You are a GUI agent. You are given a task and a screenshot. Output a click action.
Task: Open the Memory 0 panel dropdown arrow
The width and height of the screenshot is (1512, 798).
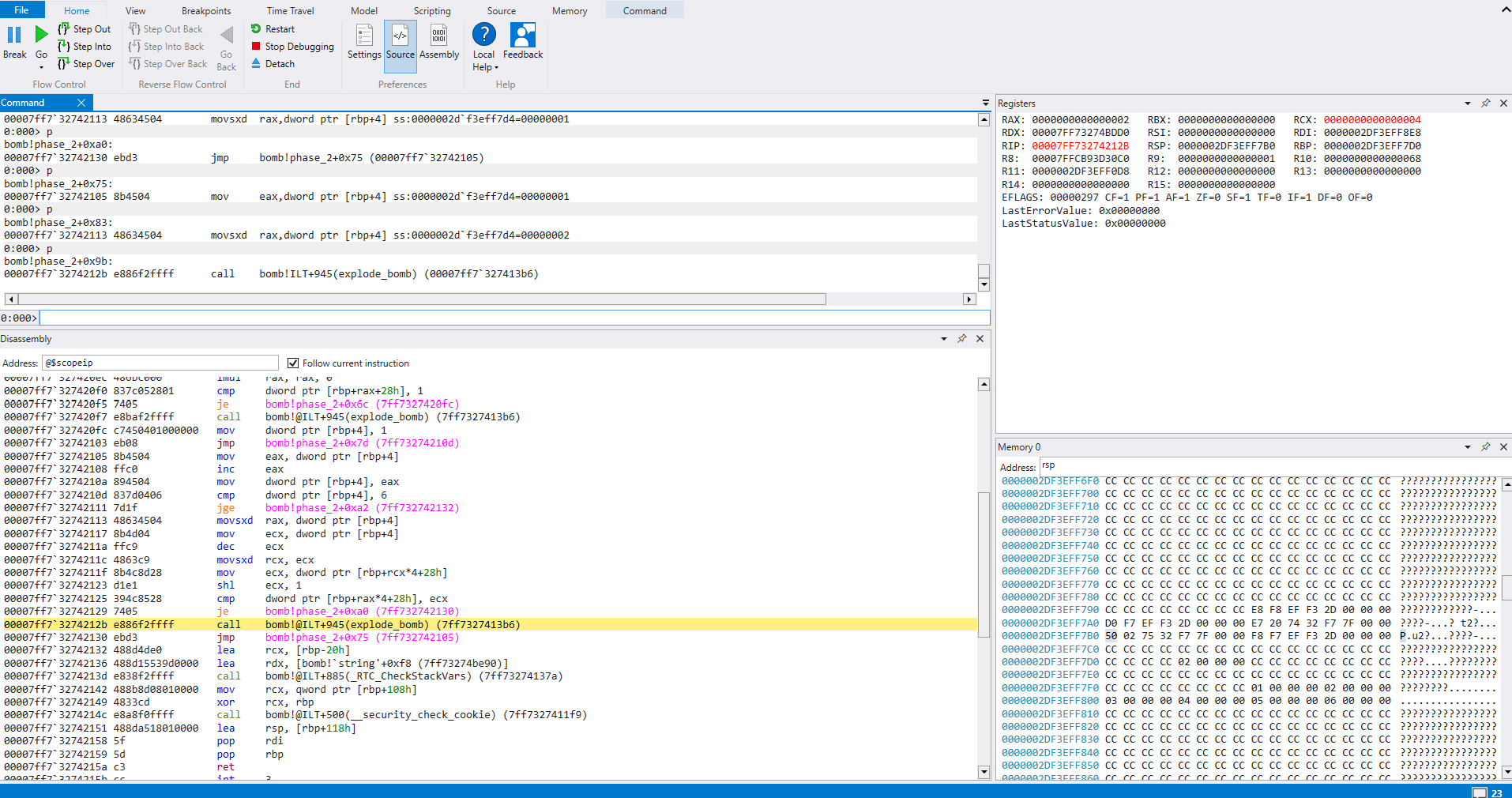(1468, 447)
